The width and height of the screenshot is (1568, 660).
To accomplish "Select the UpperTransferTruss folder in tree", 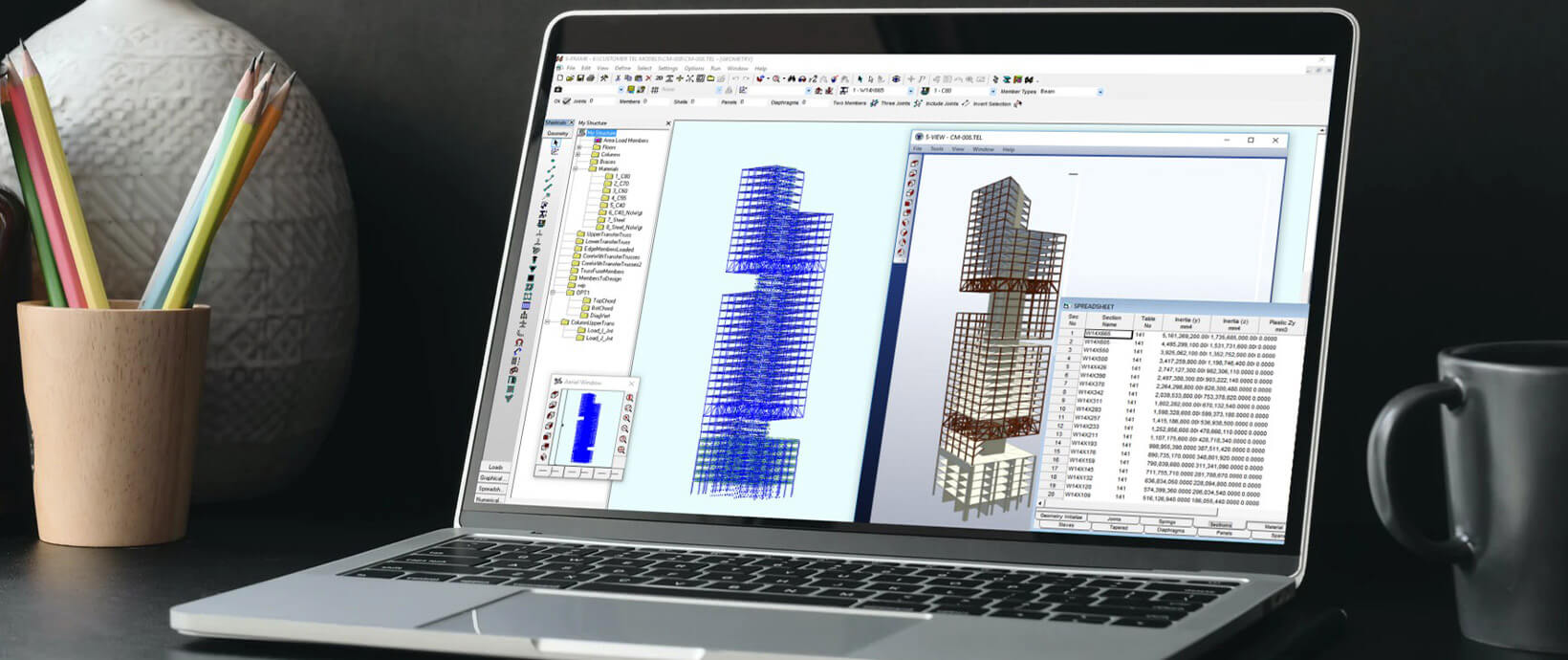I will [607, 234].
